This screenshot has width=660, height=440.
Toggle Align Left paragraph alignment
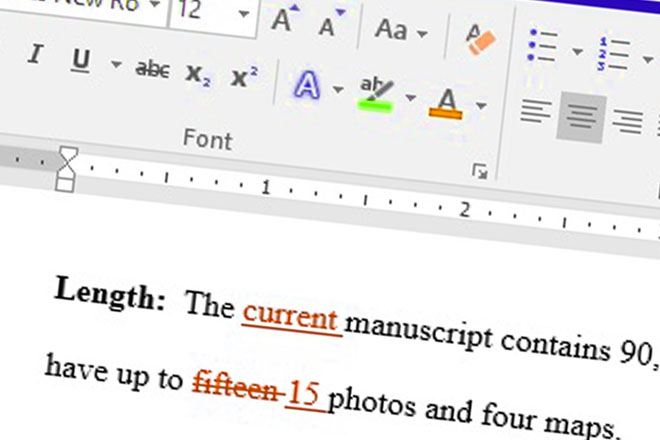coord(537,111)
